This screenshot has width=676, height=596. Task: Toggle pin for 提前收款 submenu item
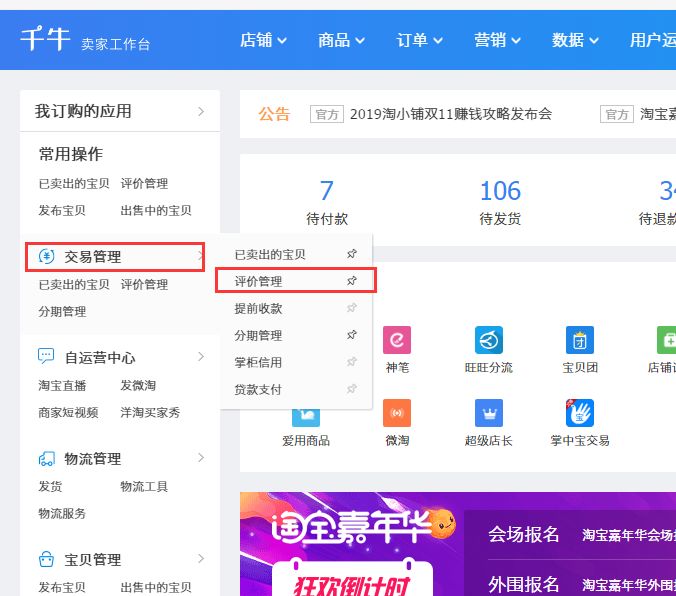tap(352, 308)
